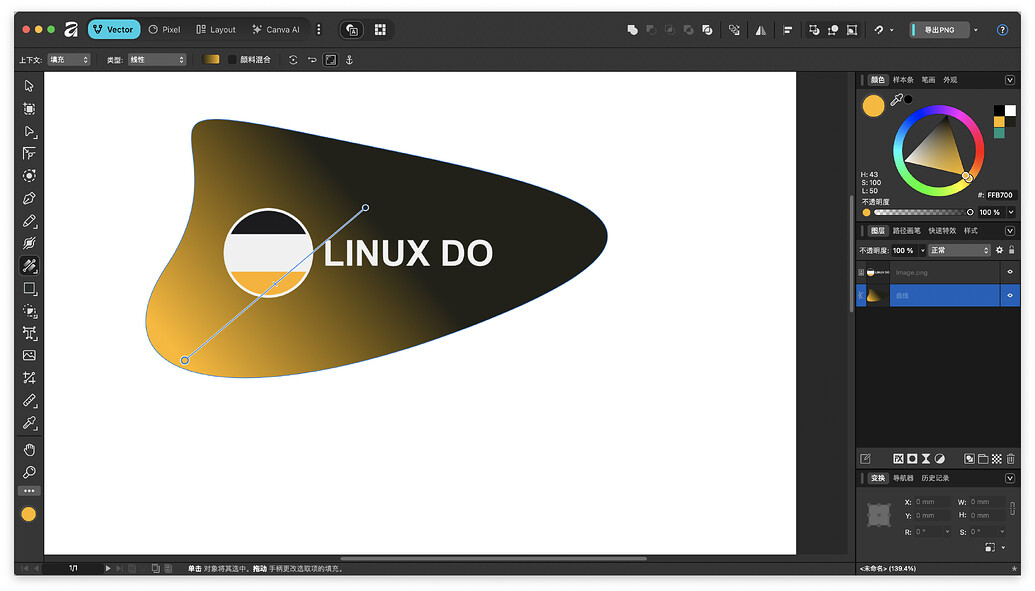1035x591 pixels.
Task: Open the alignment options icon
Action: click(787, 30)
